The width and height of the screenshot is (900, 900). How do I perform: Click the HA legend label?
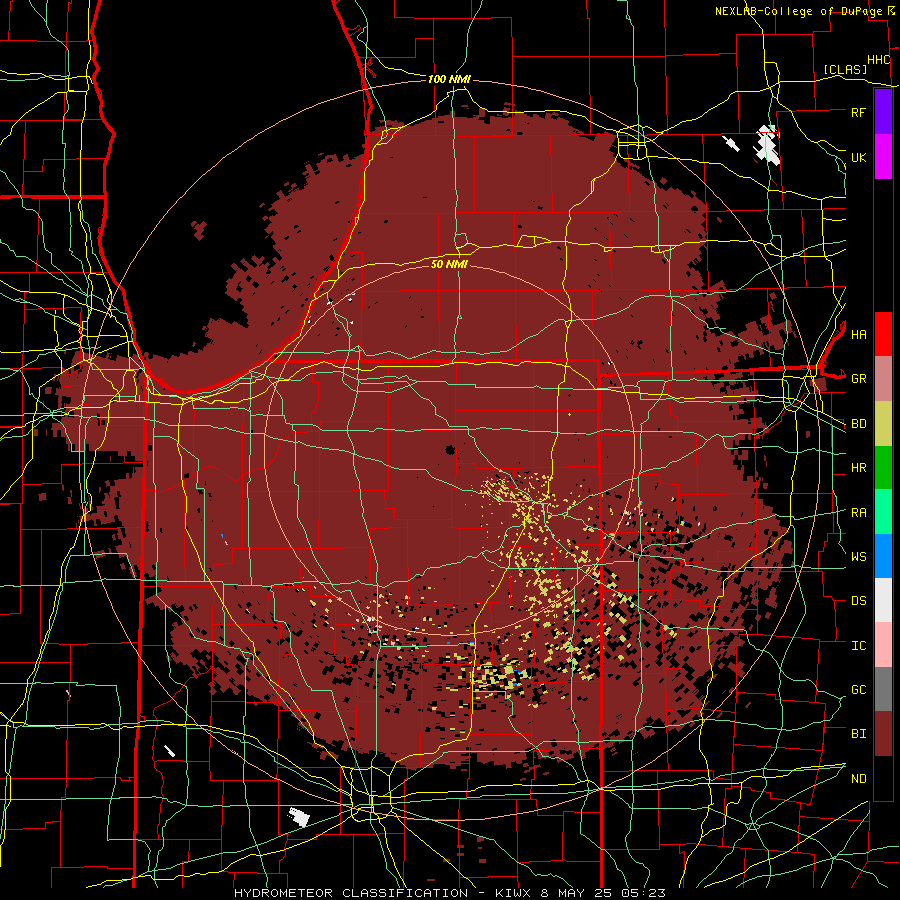pos(858,334)
